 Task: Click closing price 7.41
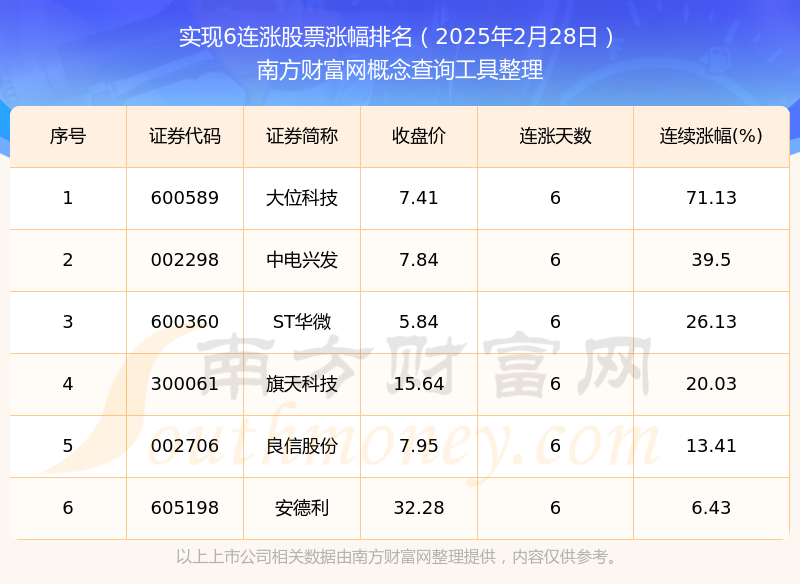coord(419,198)
